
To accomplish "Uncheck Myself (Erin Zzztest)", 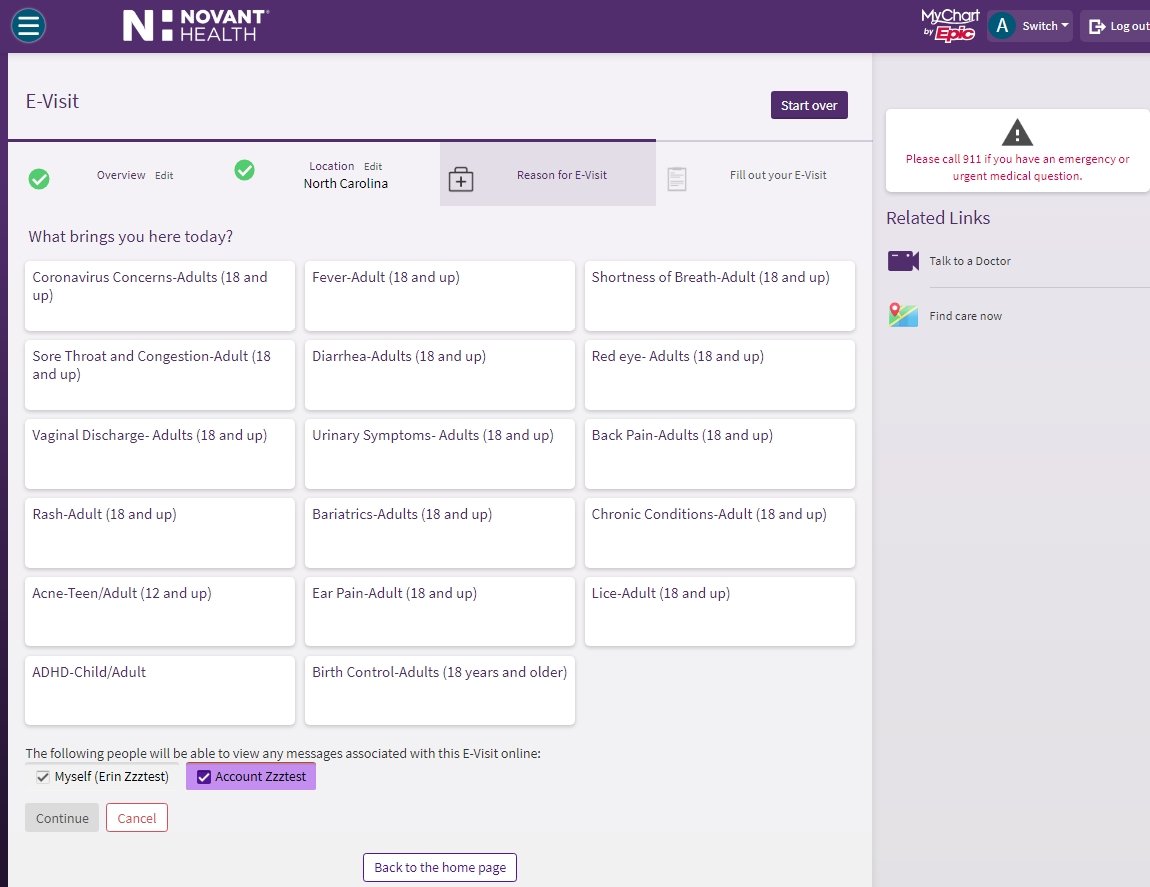I will [43, 776].
